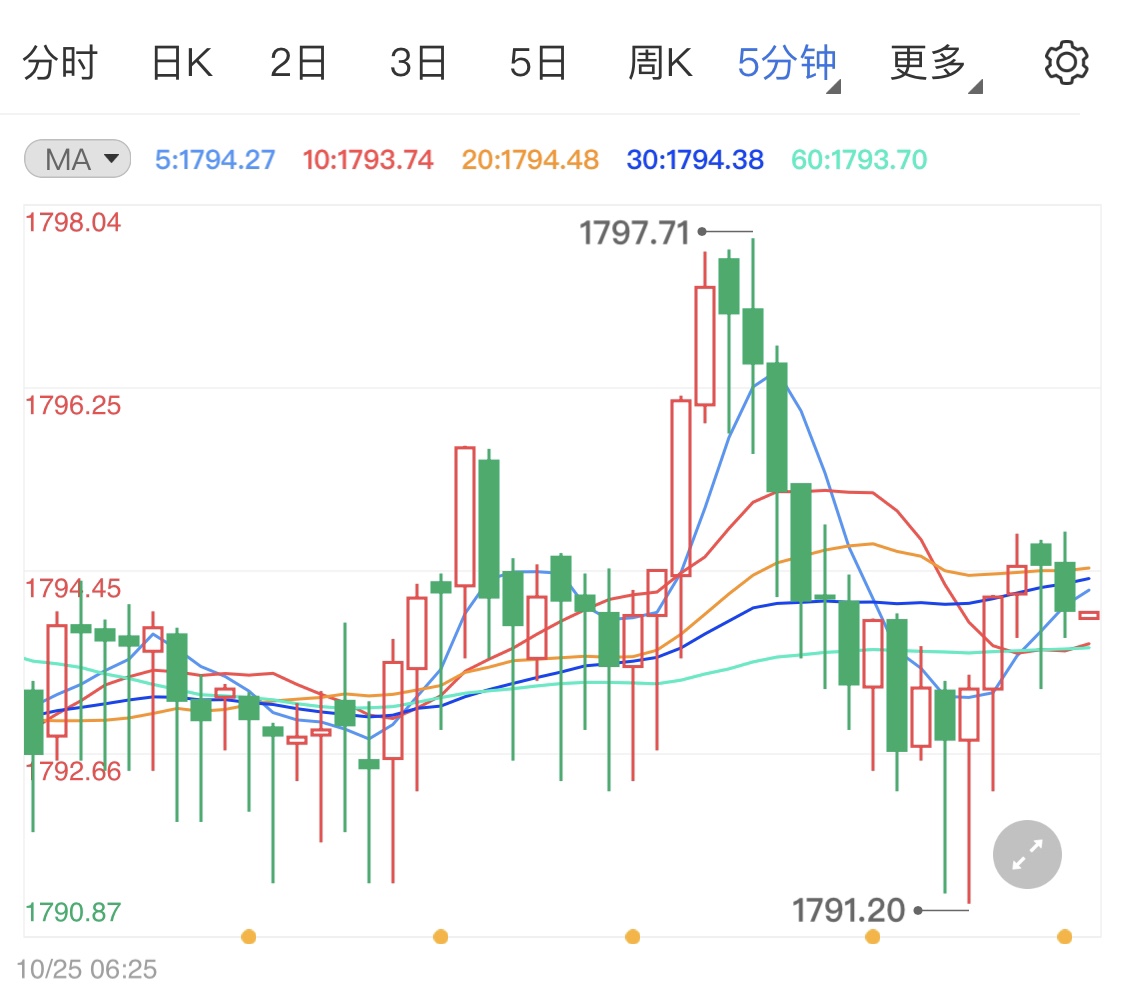Open the 周K chart tab

660,62
